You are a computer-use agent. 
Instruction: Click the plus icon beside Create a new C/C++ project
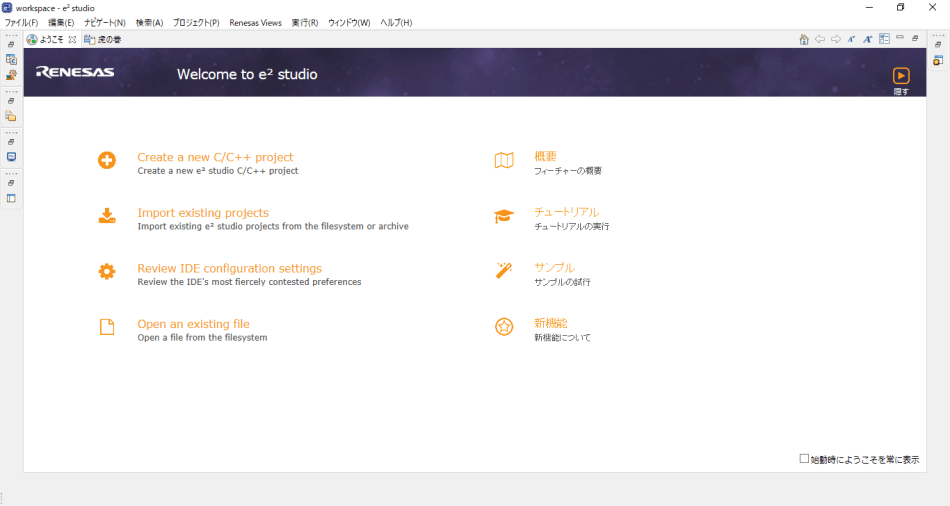point(107,160)
